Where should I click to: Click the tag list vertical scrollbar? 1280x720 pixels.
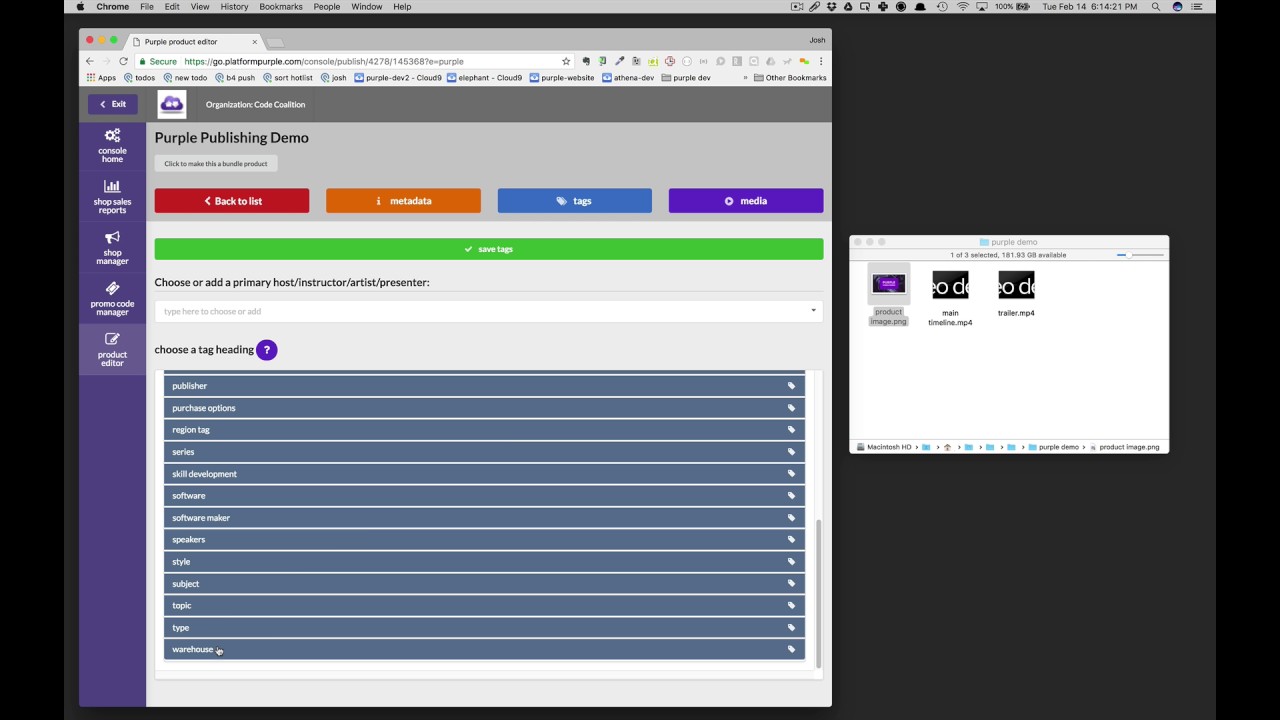[x=818, y=594]
